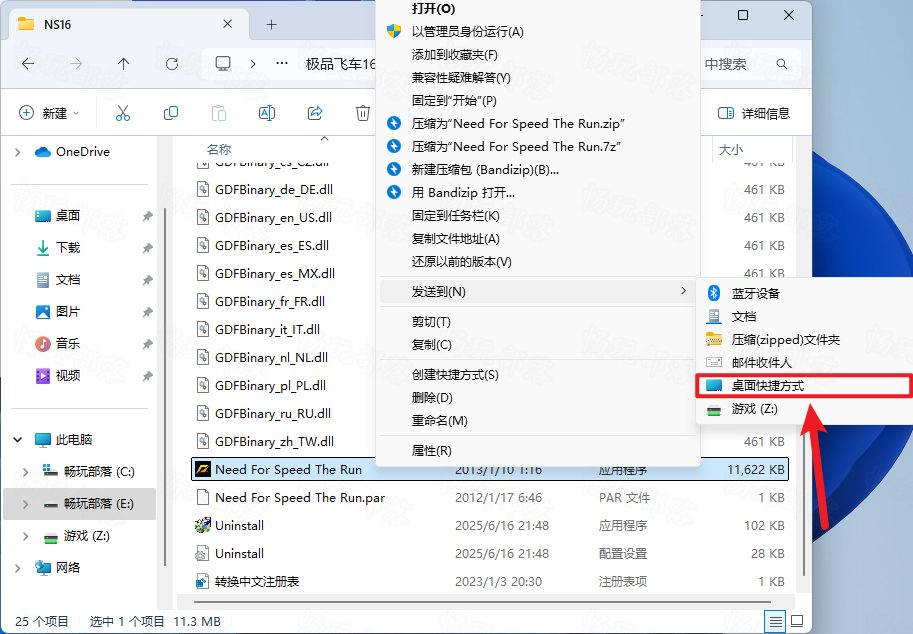Click 压缩为"Need For Speed The Run.zip"
The height and width of the screenshot is (634, 913).
point(518,123)
